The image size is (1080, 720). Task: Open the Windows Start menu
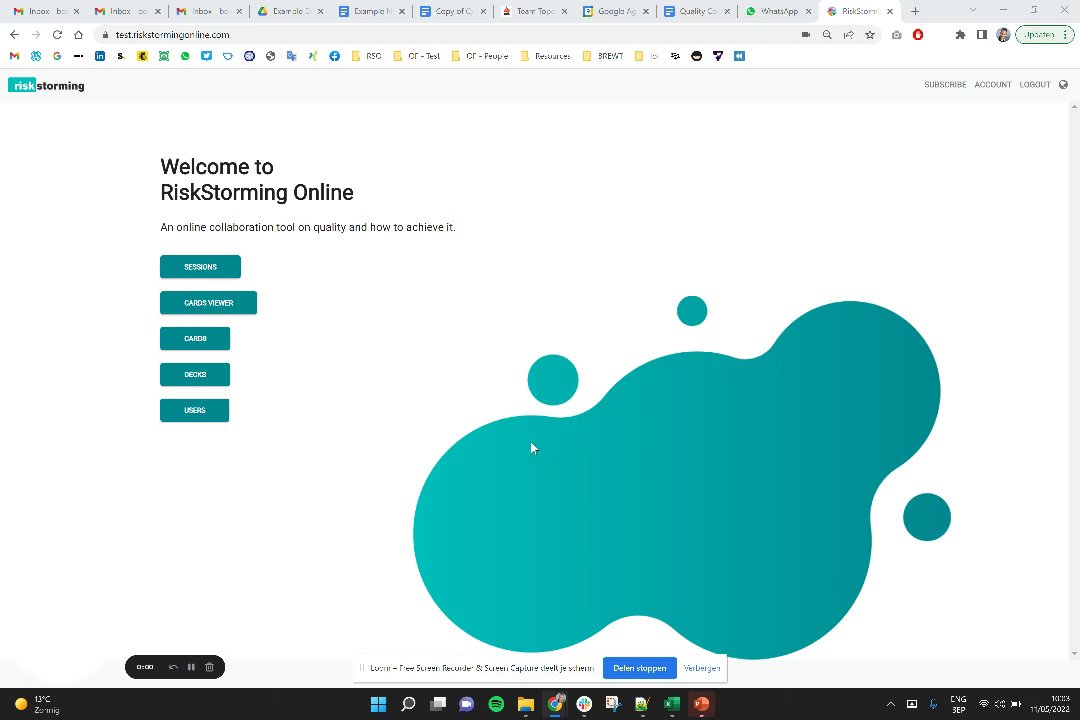378,704
